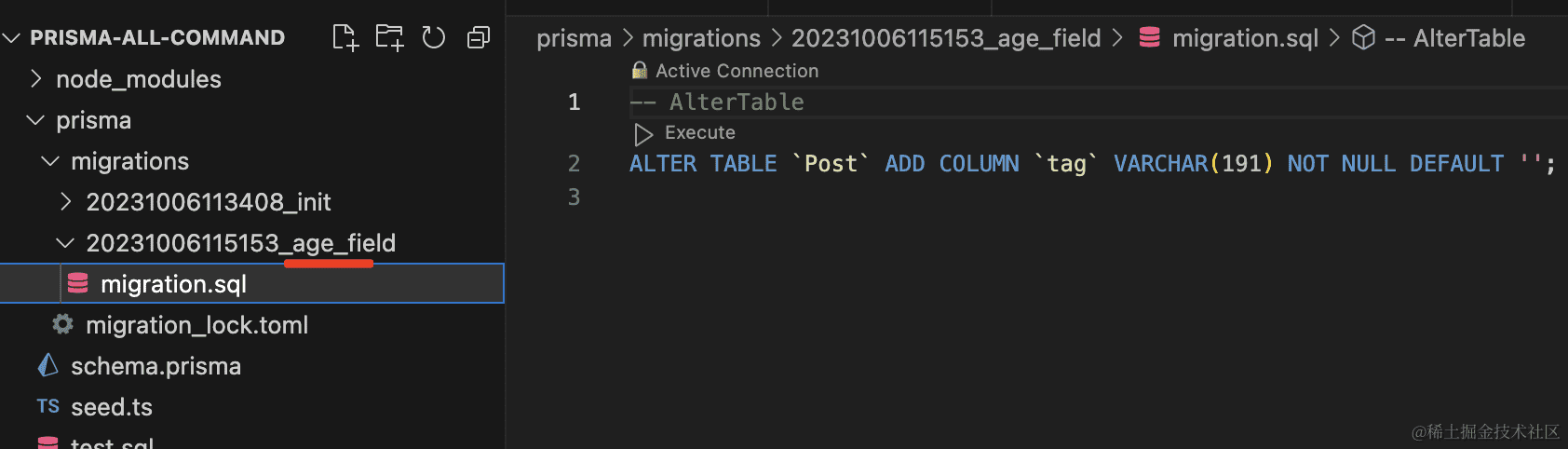Screen dimensions: 1568x449
Task: Click the Execute code lens button
Action: click(699, 133)
